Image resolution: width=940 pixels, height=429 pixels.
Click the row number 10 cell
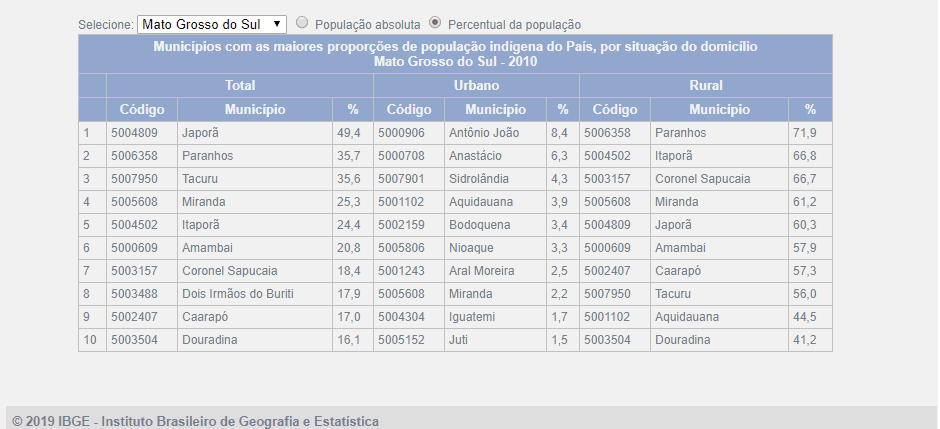point(88,340)
